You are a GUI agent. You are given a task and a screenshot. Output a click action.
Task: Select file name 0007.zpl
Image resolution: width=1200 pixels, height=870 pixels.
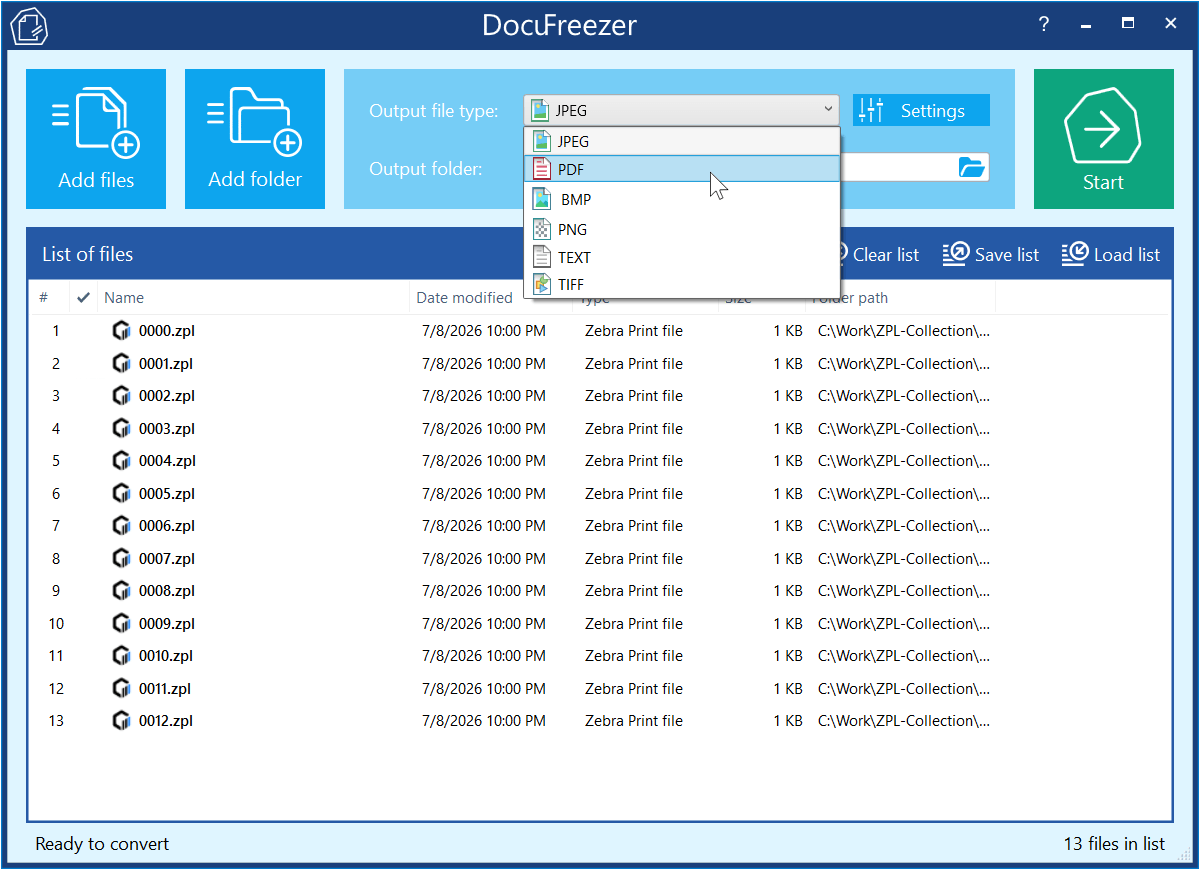[x=167, y=559]
